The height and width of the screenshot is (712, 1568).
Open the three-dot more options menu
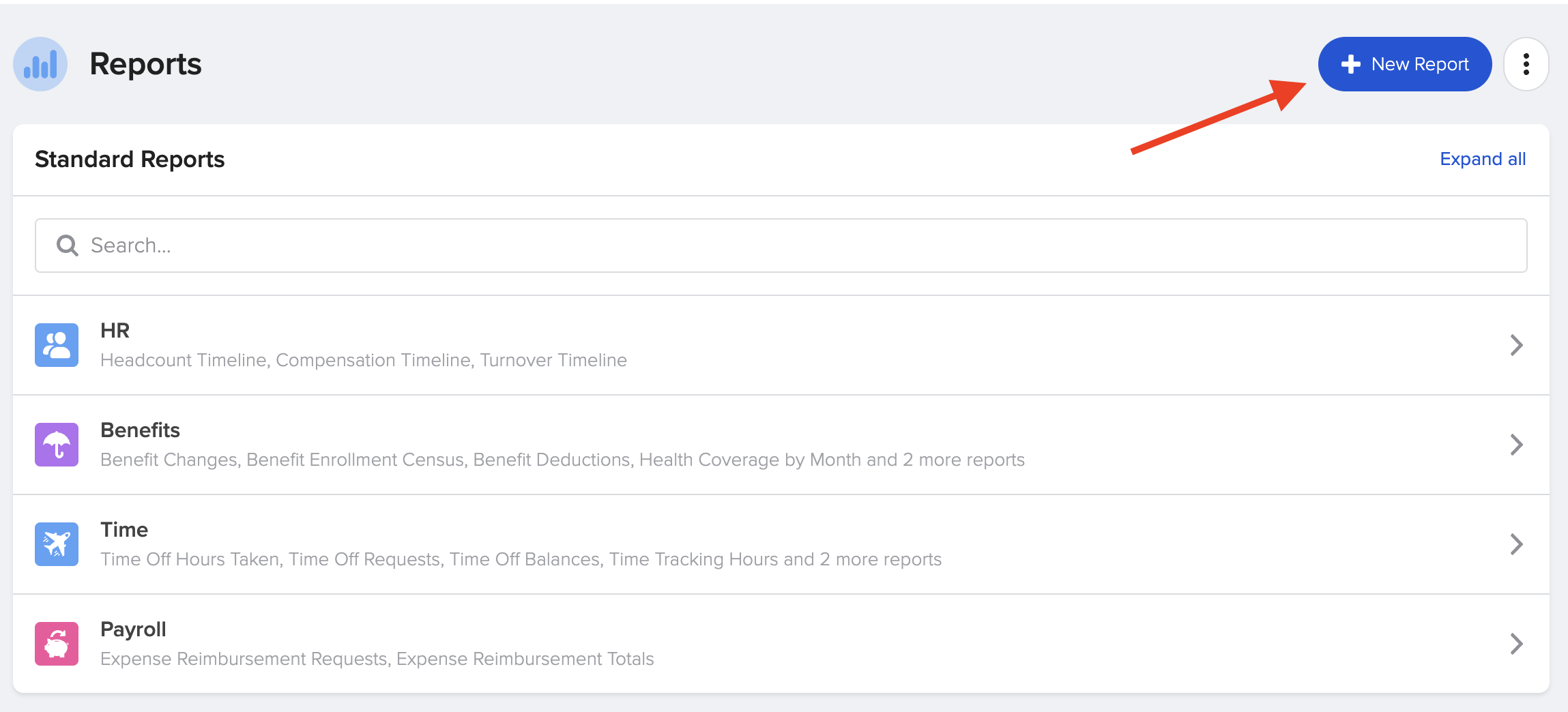click(x=1526, y=64)
